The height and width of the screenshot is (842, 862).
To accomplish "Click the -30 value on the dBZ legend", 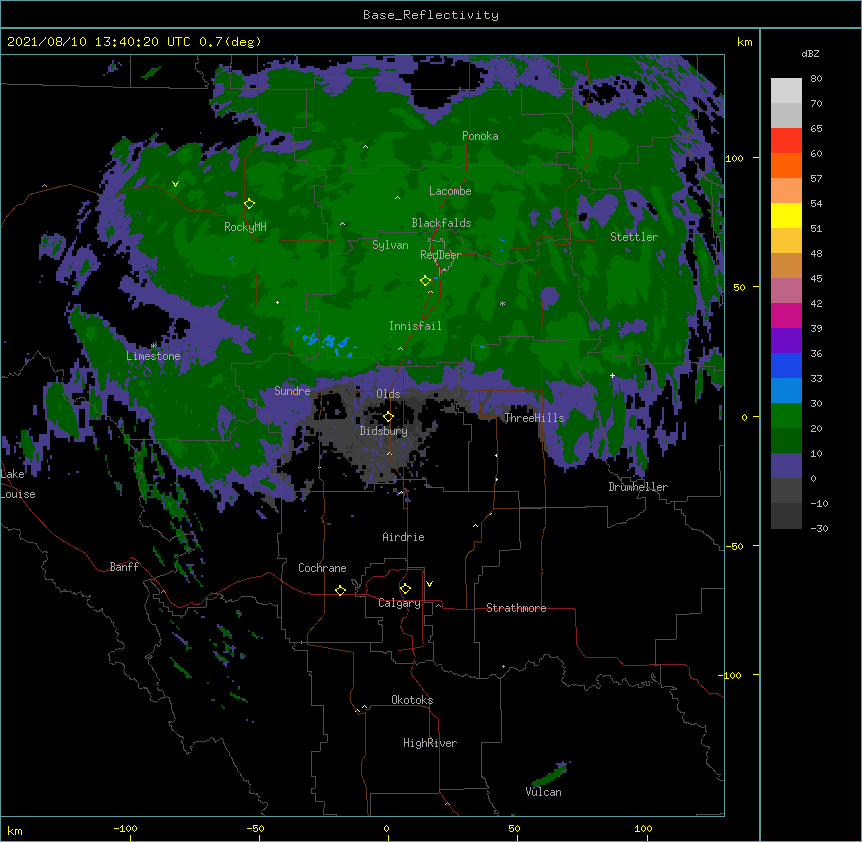I will coord(819,529).
